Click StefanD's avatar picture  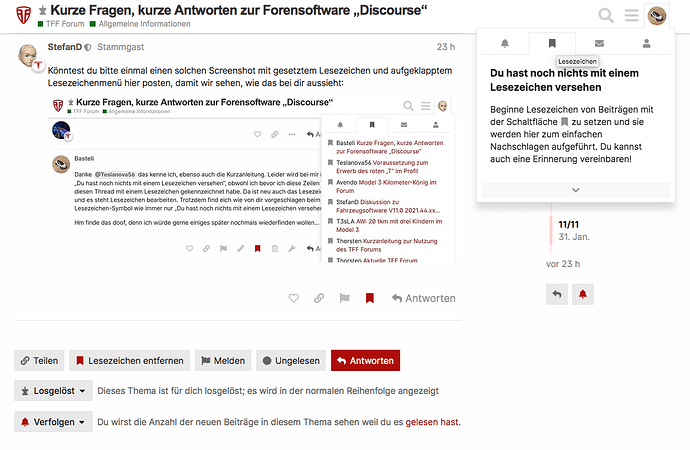tap(29, 55)
